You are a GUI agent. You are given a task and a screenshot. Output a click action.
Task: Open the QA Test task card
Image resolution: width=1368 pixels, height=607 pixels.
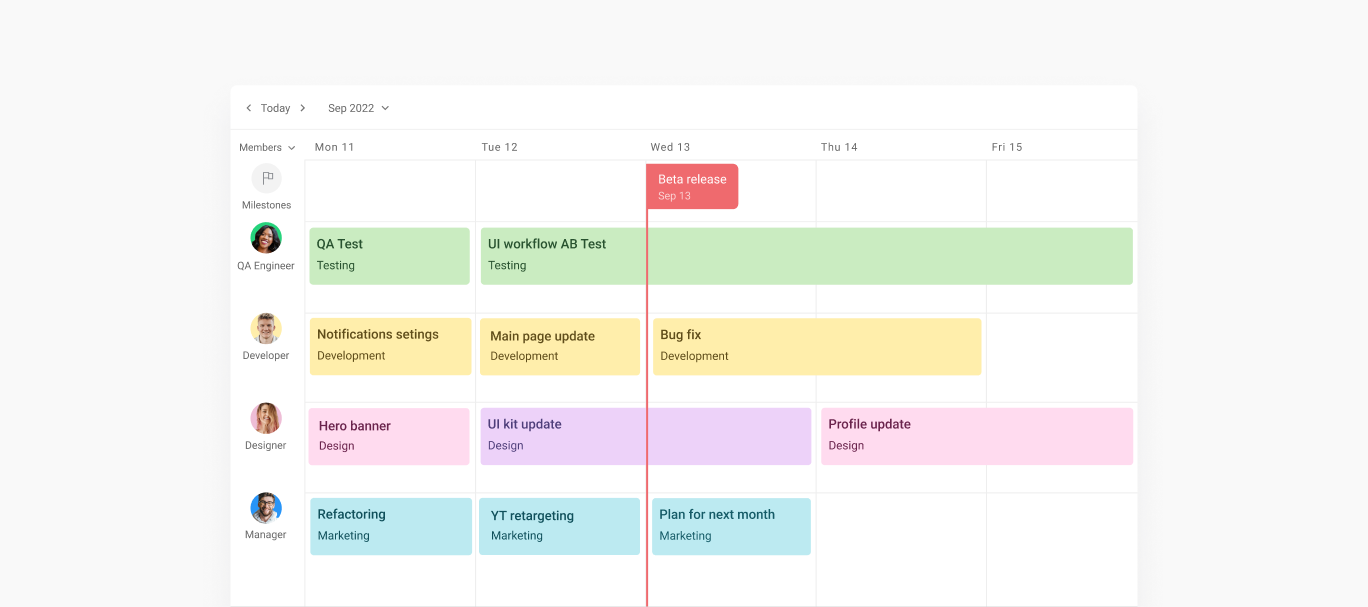tap(389, 256)
